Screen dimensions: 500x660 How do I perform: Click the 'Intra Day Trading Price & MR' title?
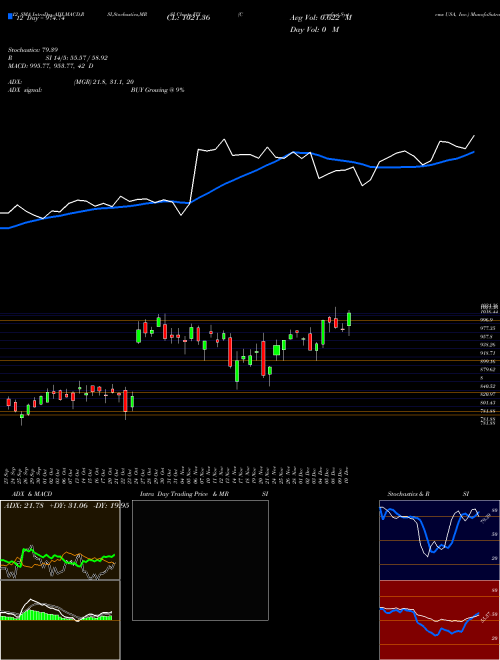pos(184,494)
